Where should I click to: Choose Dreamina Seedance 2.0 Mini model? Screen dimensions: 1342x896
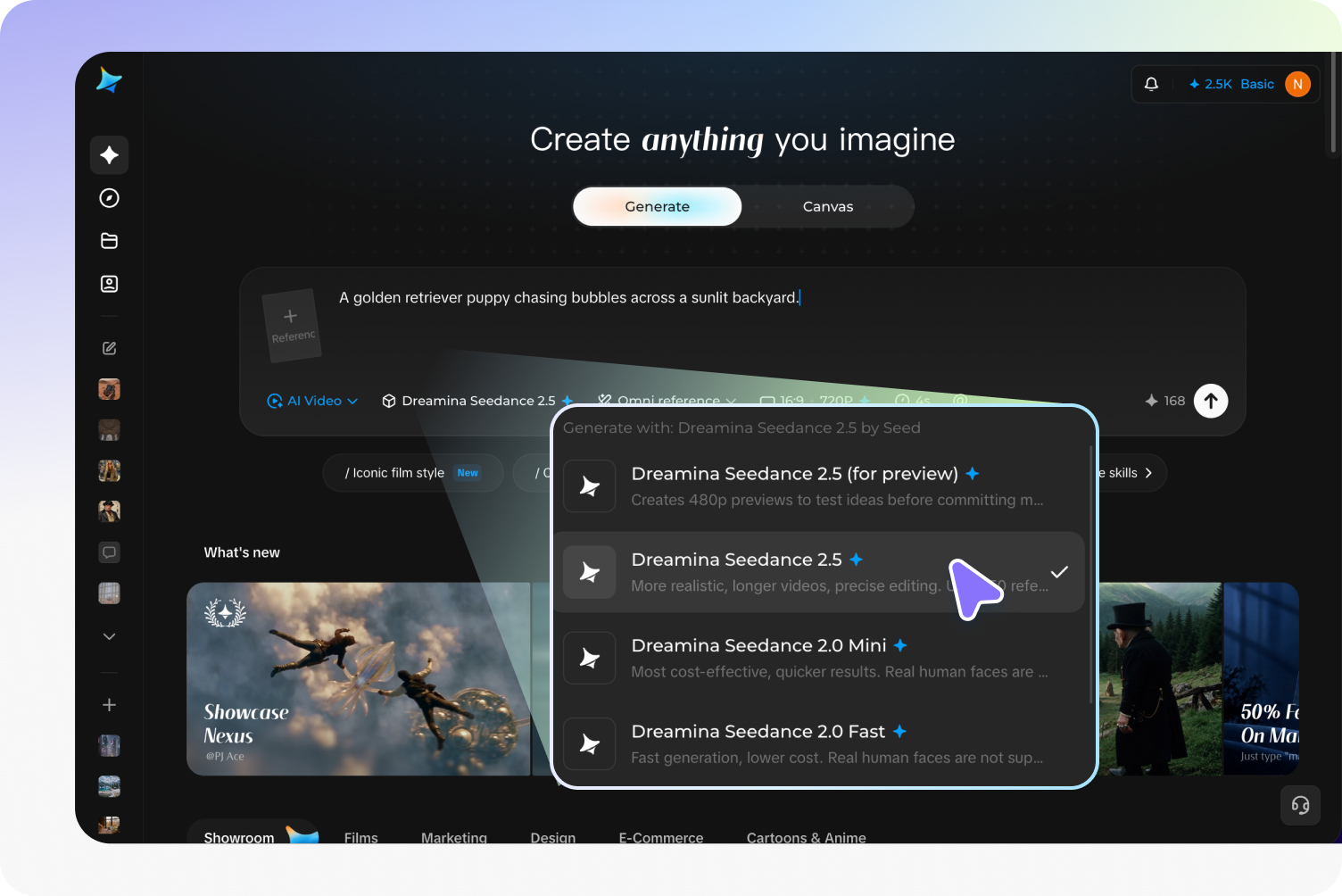819,658
